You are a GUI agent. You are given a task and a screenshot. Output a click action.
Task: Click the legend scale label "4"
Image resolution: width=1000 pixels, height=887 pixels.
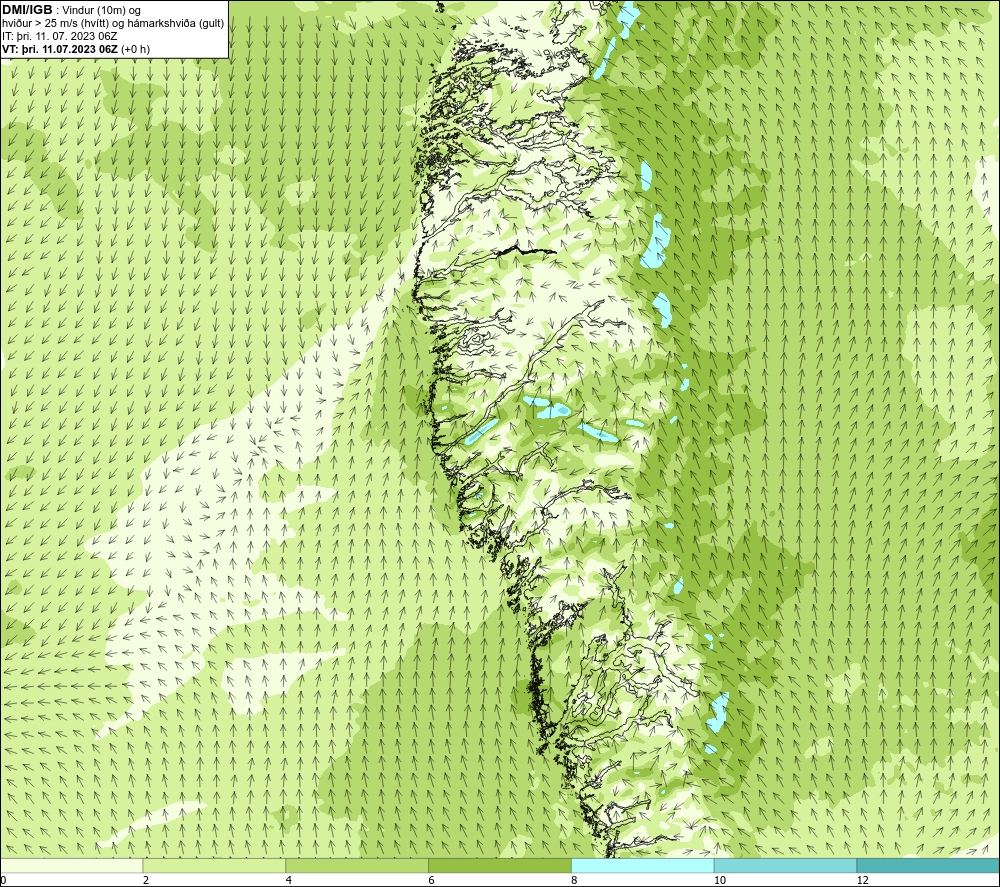(x=289, y=881)
